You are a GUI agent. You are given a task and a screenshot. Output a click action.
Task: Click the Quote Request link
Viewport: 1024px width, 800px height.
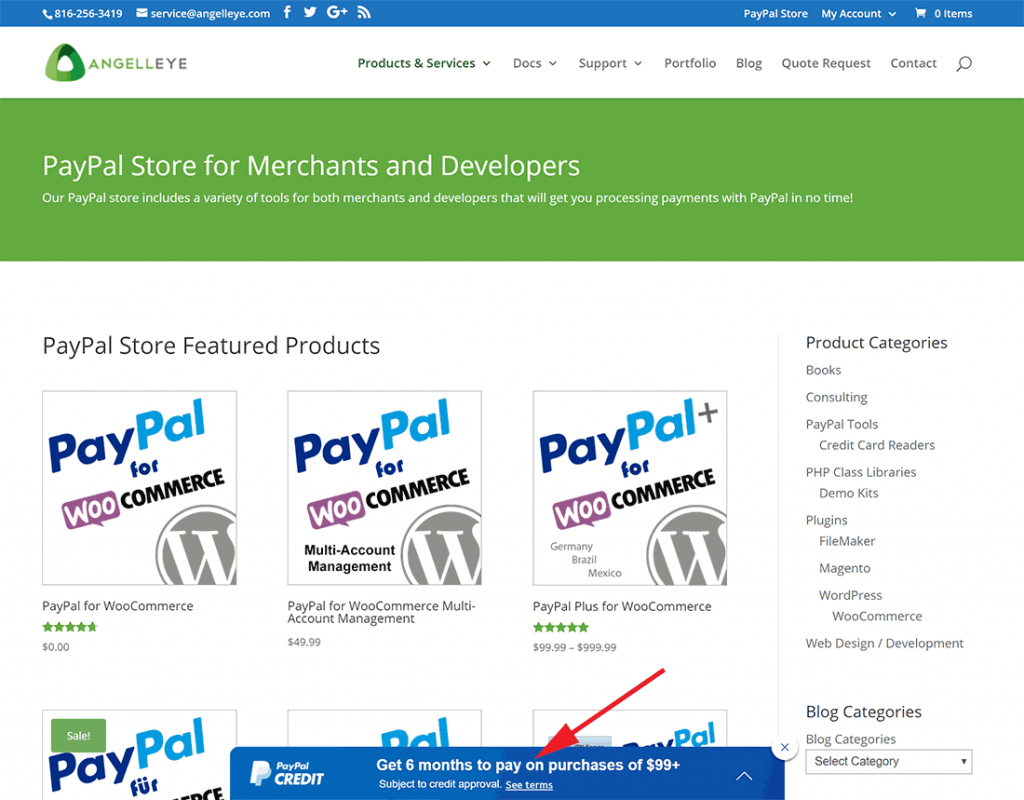click(x=826, y=62)
